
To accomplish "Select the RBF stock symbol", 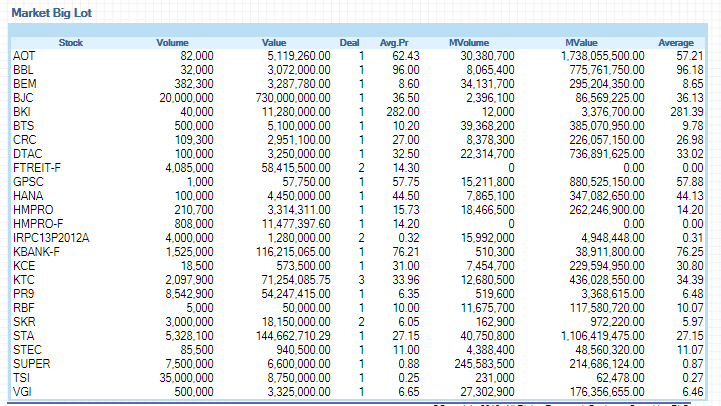I will point(23,309).
